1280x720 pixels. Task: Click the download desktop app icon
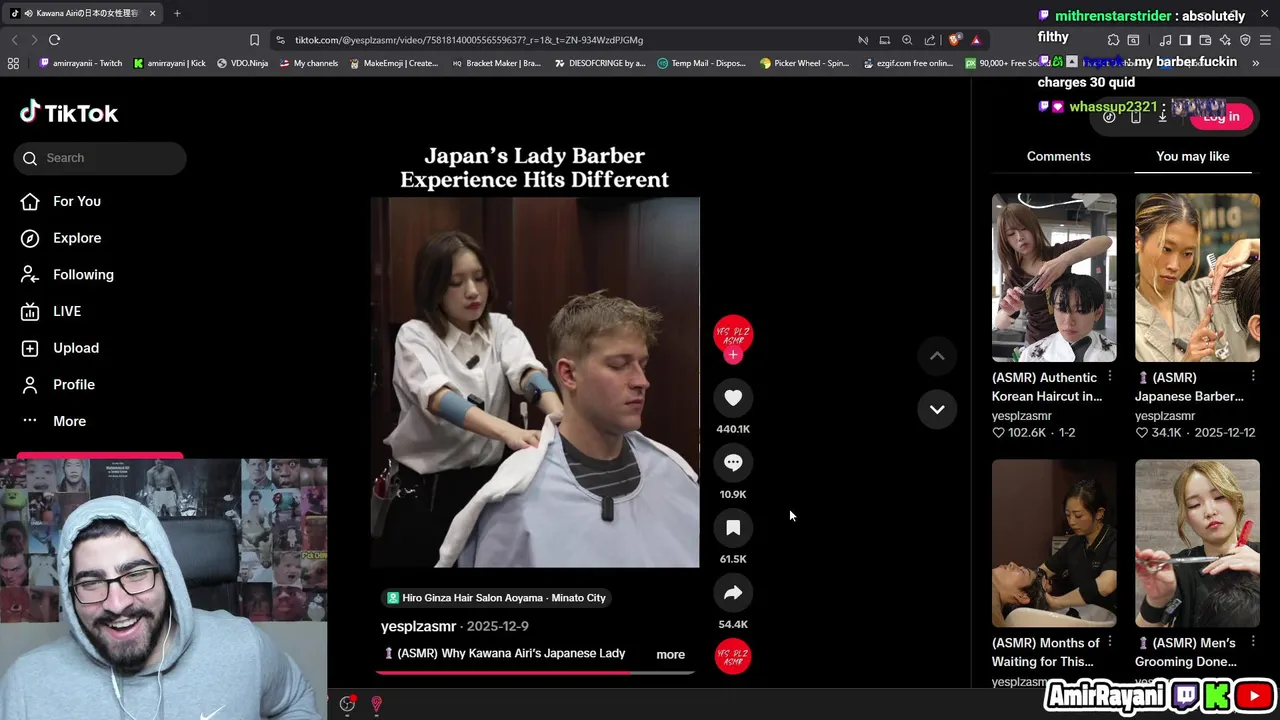click(1162, 116)
